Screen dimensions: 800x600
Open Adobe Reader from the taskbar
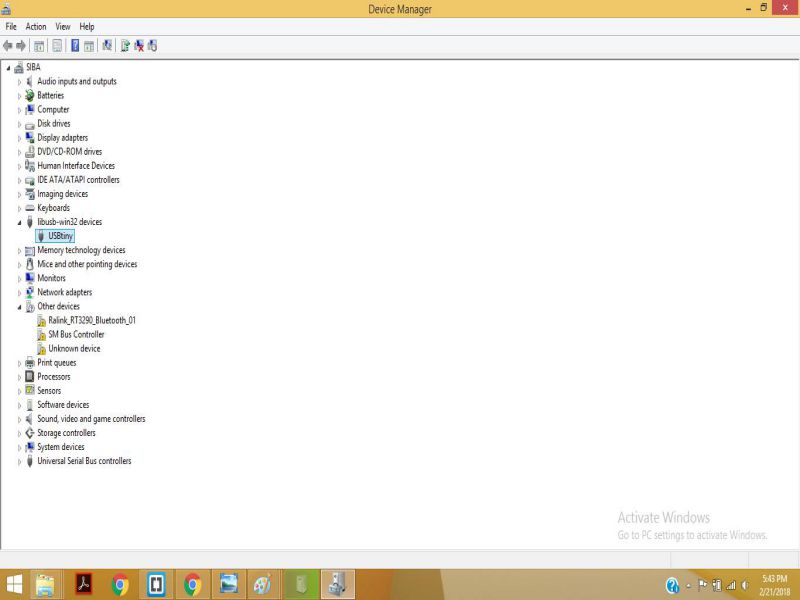tap(84, 585)
